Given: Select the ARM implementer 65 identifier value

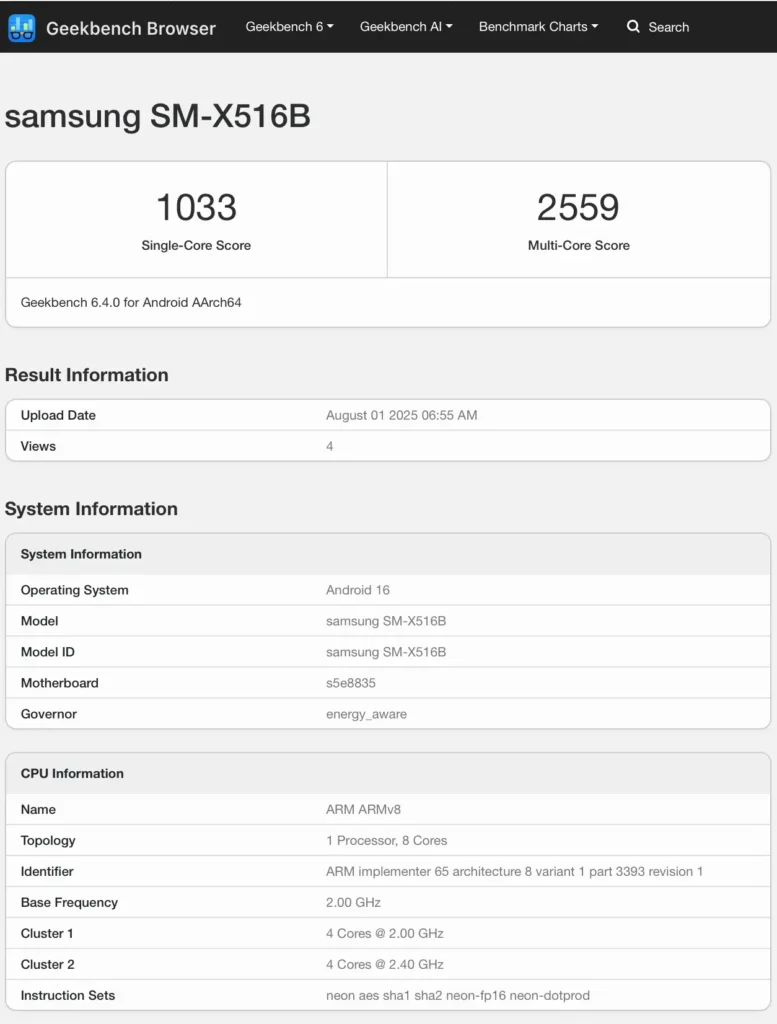Looking at the screenshot, I should point(515,871).
